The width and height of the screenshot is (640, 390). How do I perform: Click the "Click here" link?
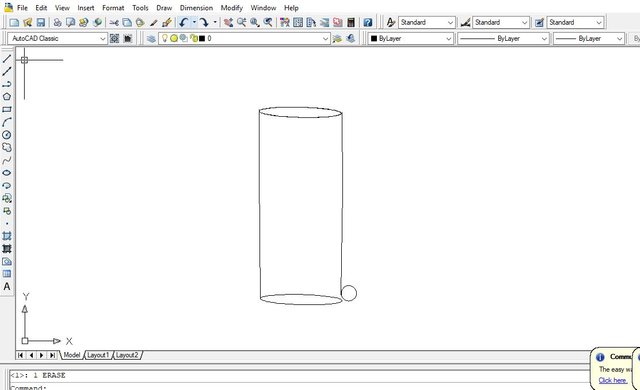pos(613,380)
